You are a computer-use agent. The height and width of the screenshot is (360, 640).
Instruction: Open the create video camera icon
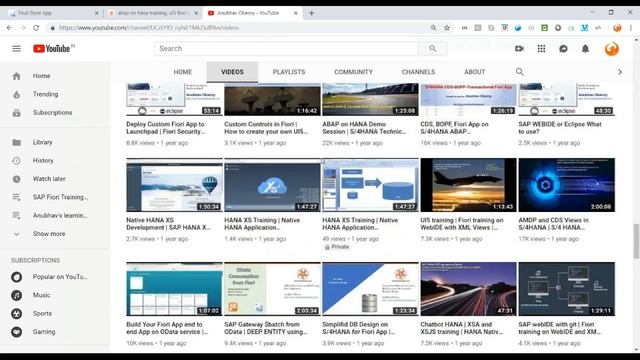[519, 49]
